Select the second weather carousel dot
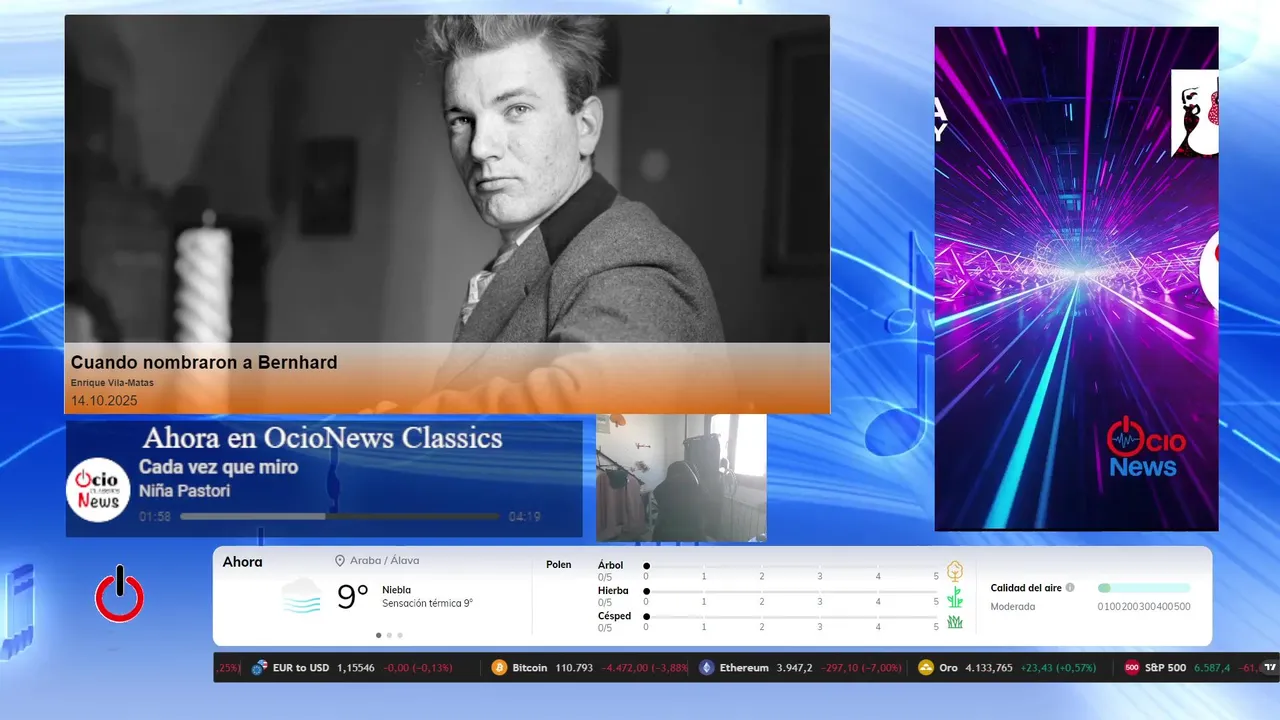1280x720 pixels. 389,635
